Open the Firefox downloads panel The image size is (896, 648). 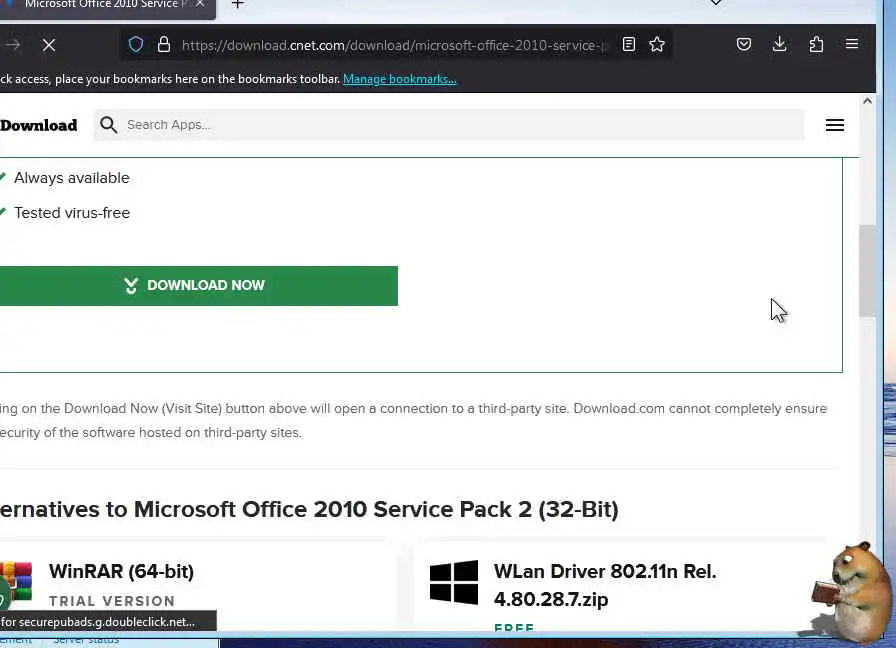coord(780,45)
